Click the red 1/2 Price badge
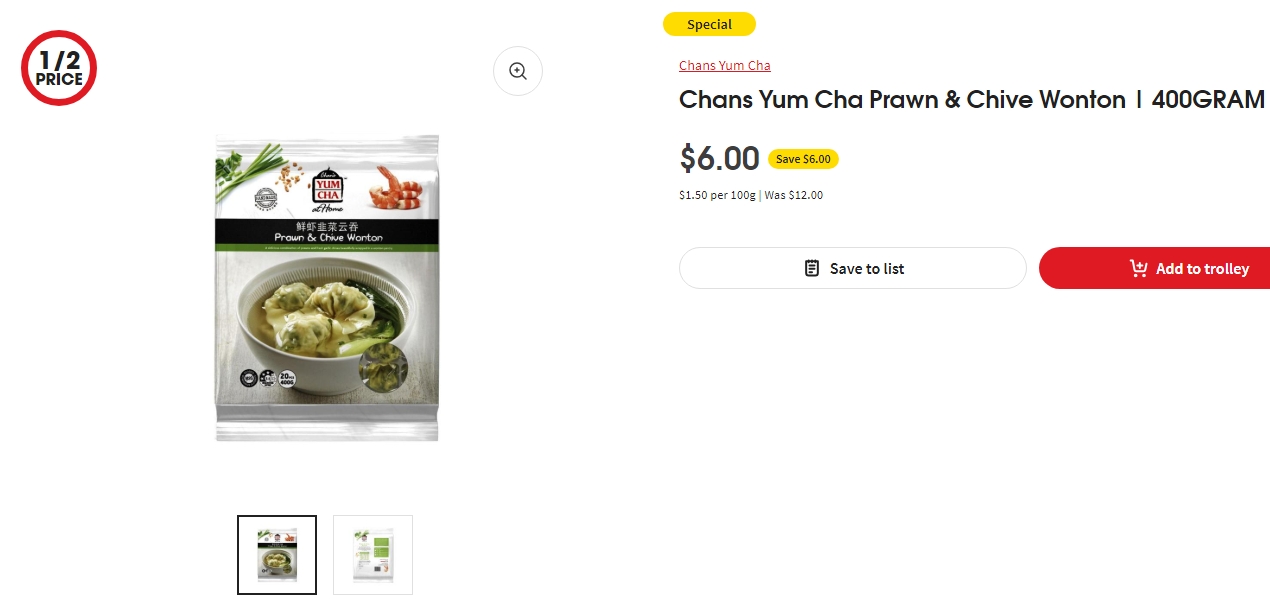This screenshot has width=1270, height=616. pos(59,68)
